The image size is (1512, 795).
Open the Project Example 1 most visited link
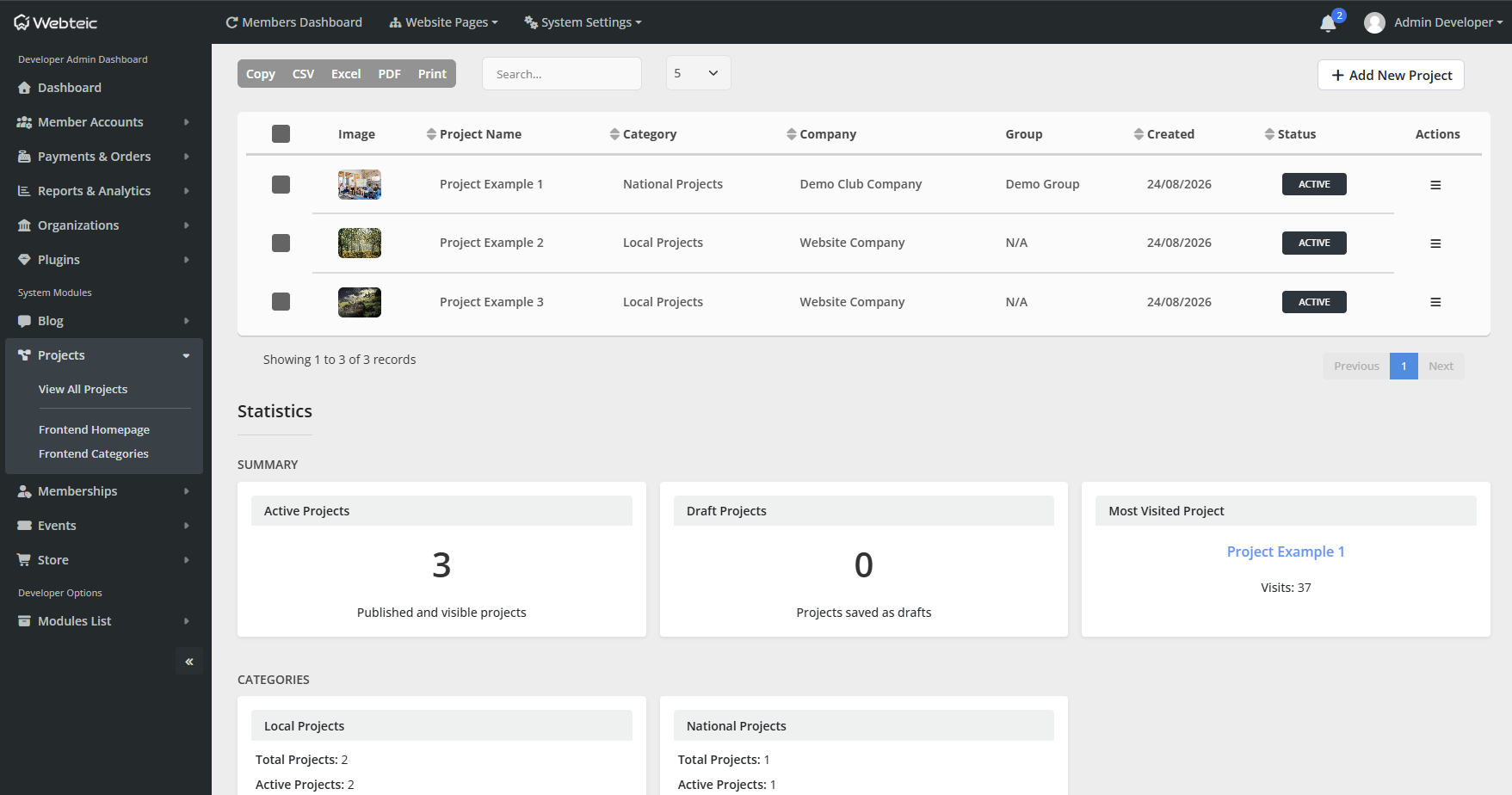click(x=1286, y=552)
